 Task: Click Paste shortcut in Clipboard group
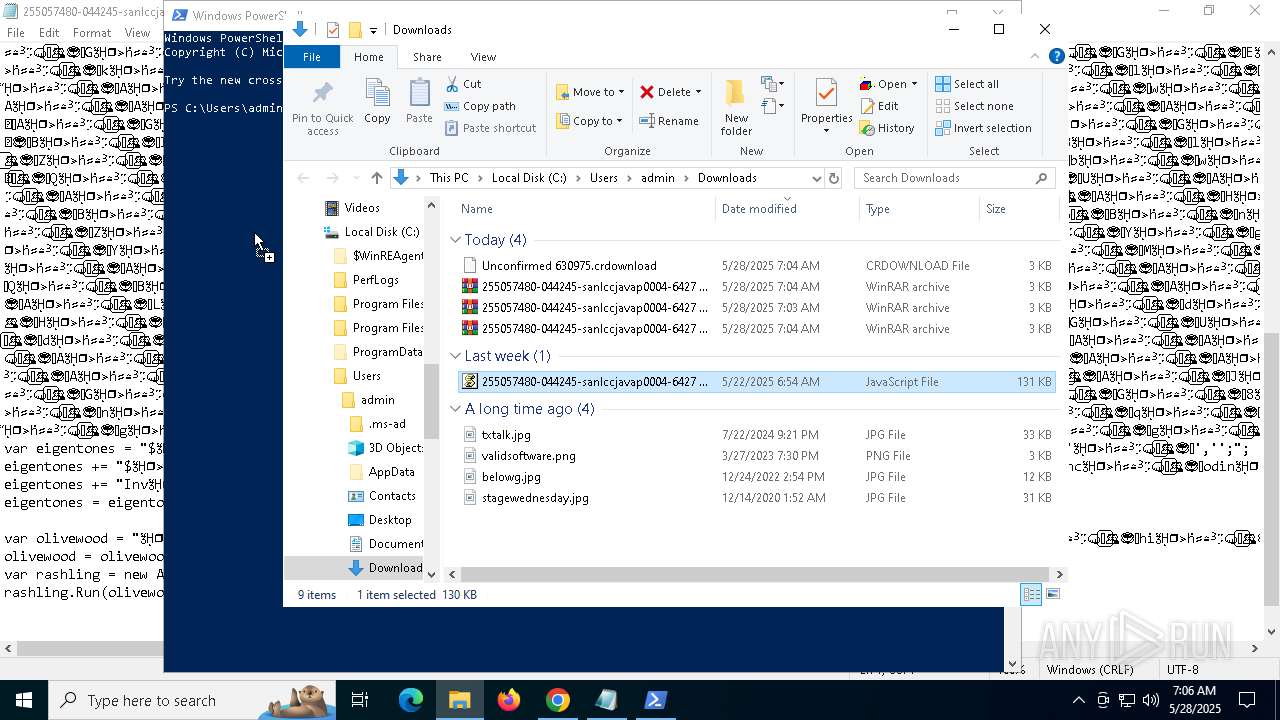490,128
